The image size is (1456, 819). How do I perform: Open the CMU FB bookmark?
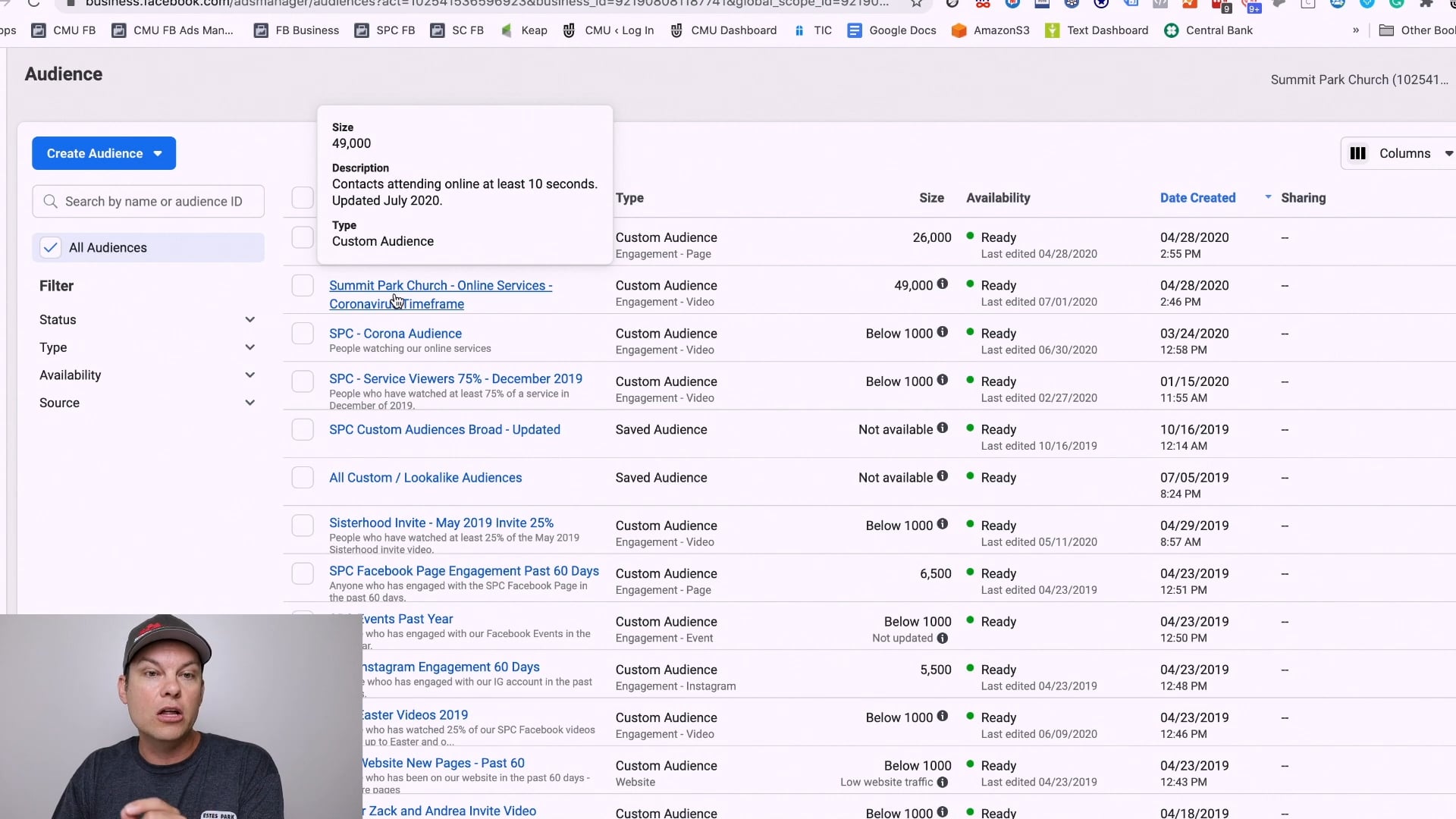(64, 30)
